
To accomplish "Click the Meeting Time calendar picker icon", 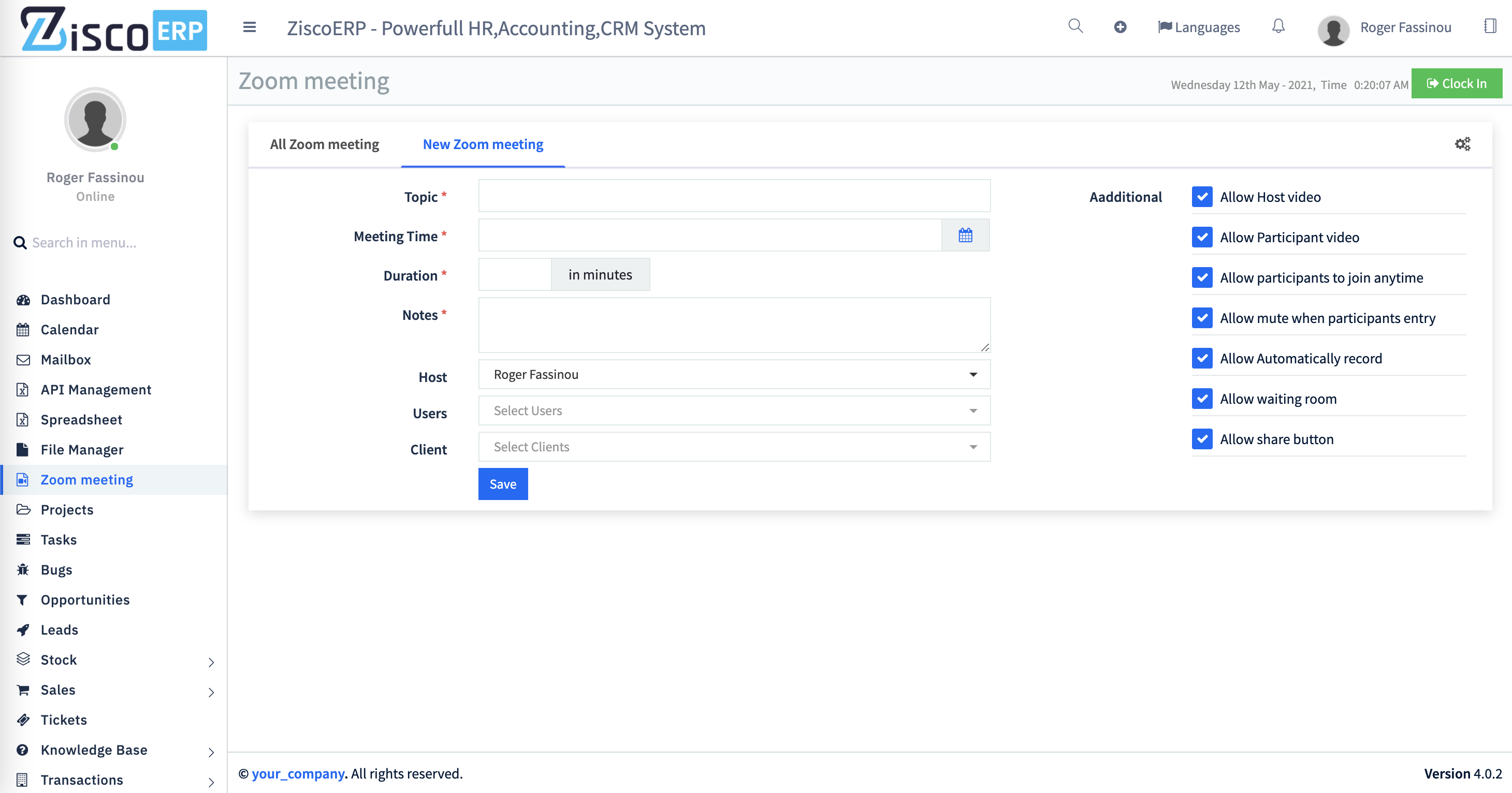I will (x=966, y=235).
